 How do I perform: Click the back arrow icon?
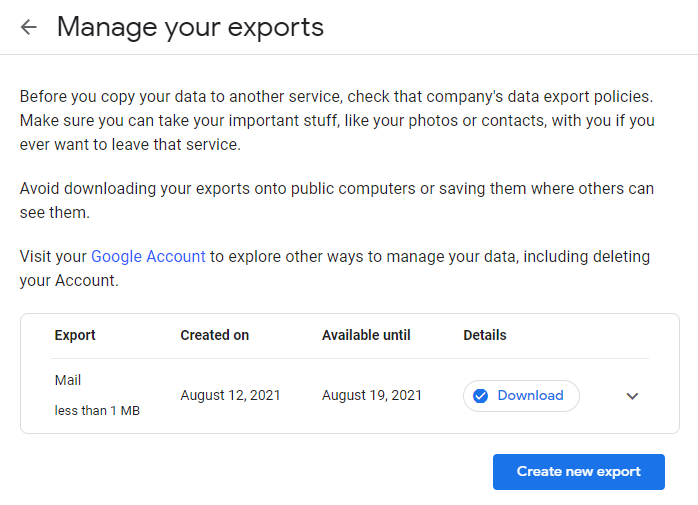(x=28, y=27)
